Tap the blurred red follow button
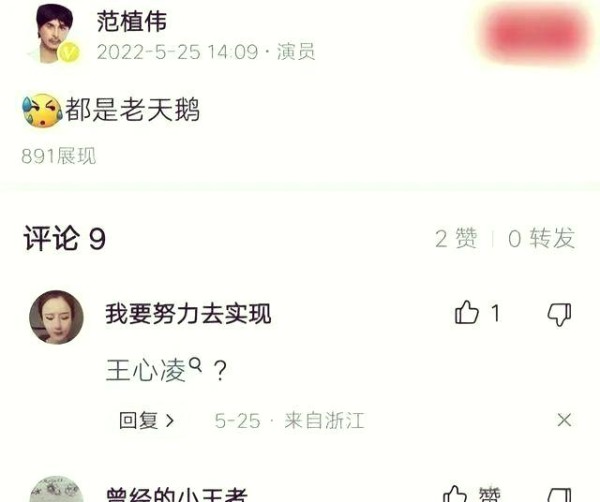The width and height of the screenshot is (600, 502). click(536, 32)
